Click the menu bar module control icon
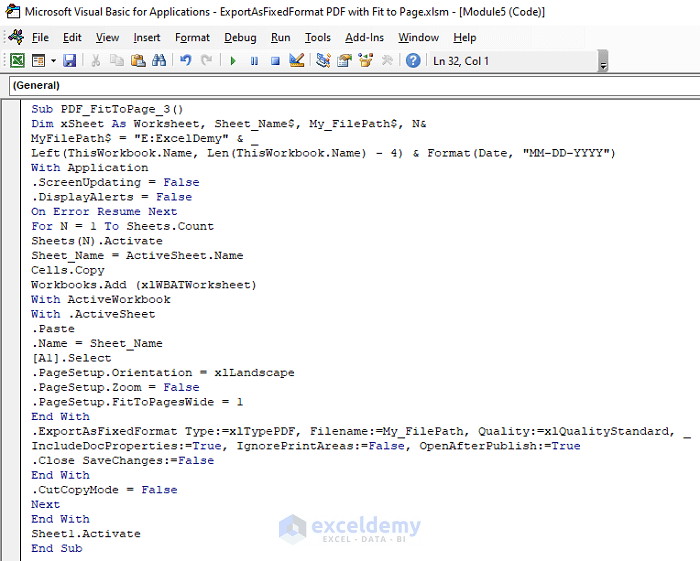This screenshot has height=561, width=700. click(17, 37)
